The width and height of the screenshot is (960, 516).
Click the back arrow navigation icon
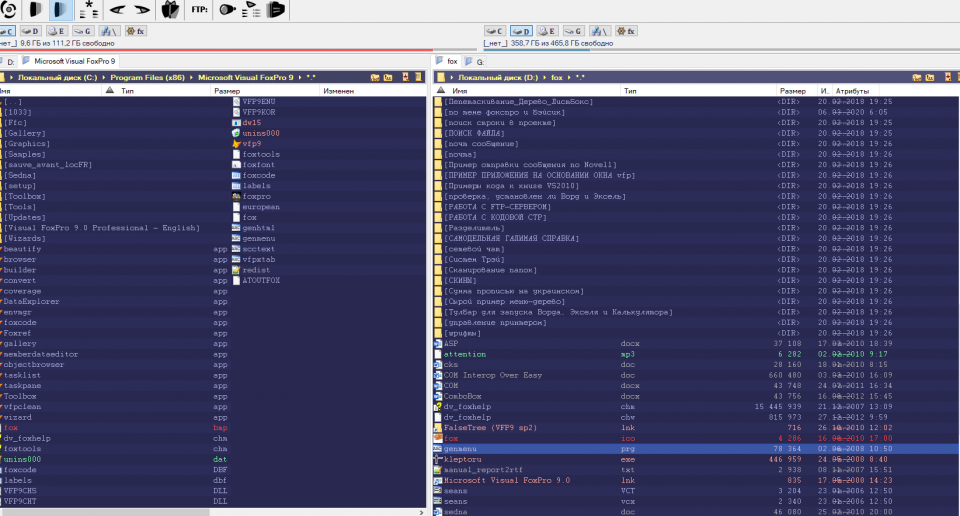point(116,11)
